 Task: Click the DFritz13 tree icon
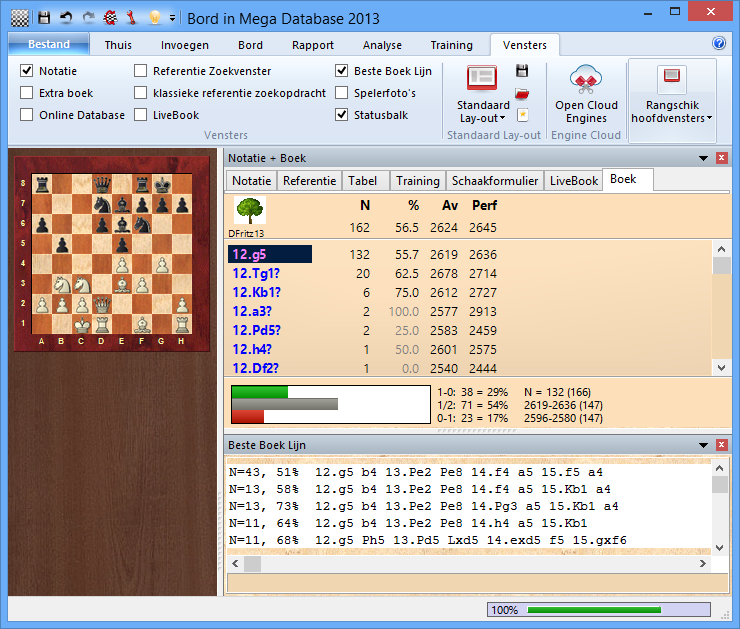250,210
